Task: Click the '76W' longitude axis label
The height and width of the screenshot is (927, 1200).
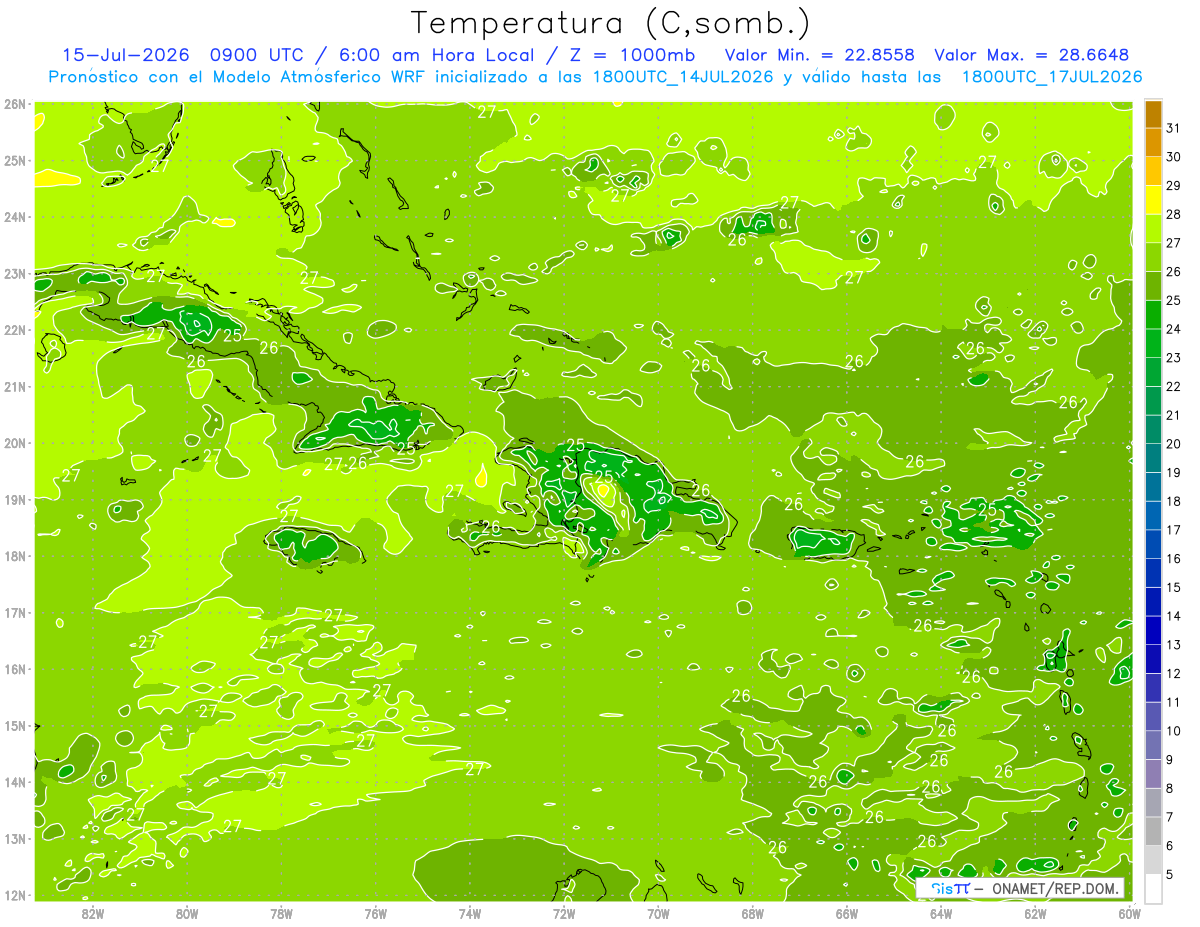Action: (376, 913)
